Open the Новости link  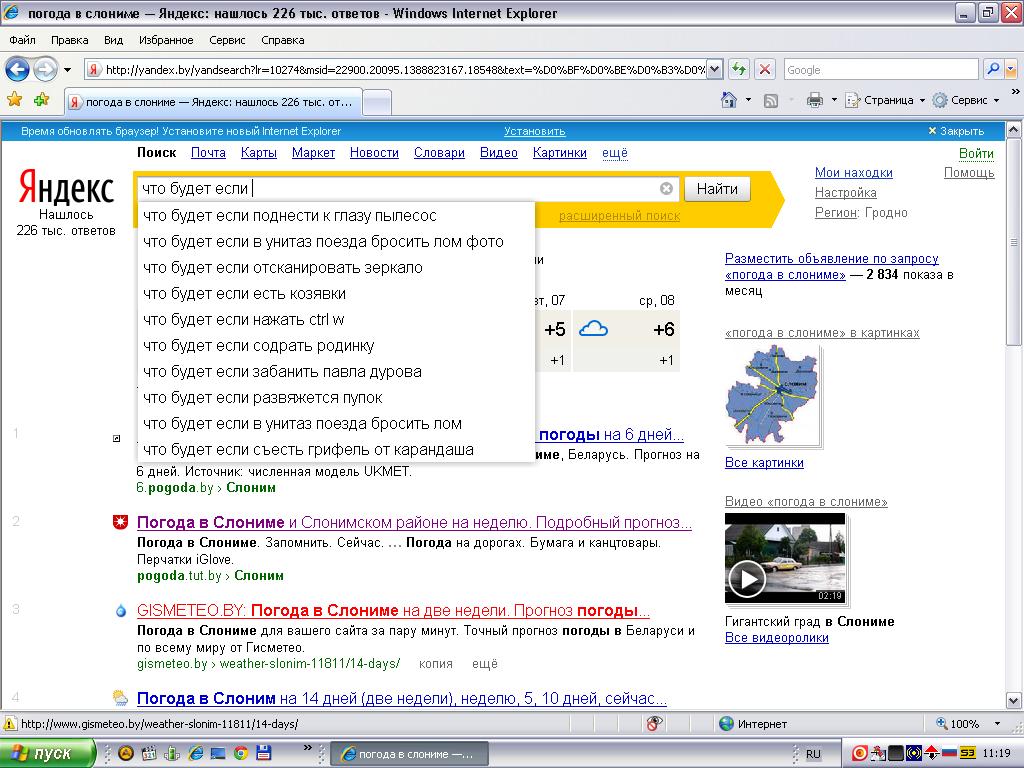coord(374,153)
